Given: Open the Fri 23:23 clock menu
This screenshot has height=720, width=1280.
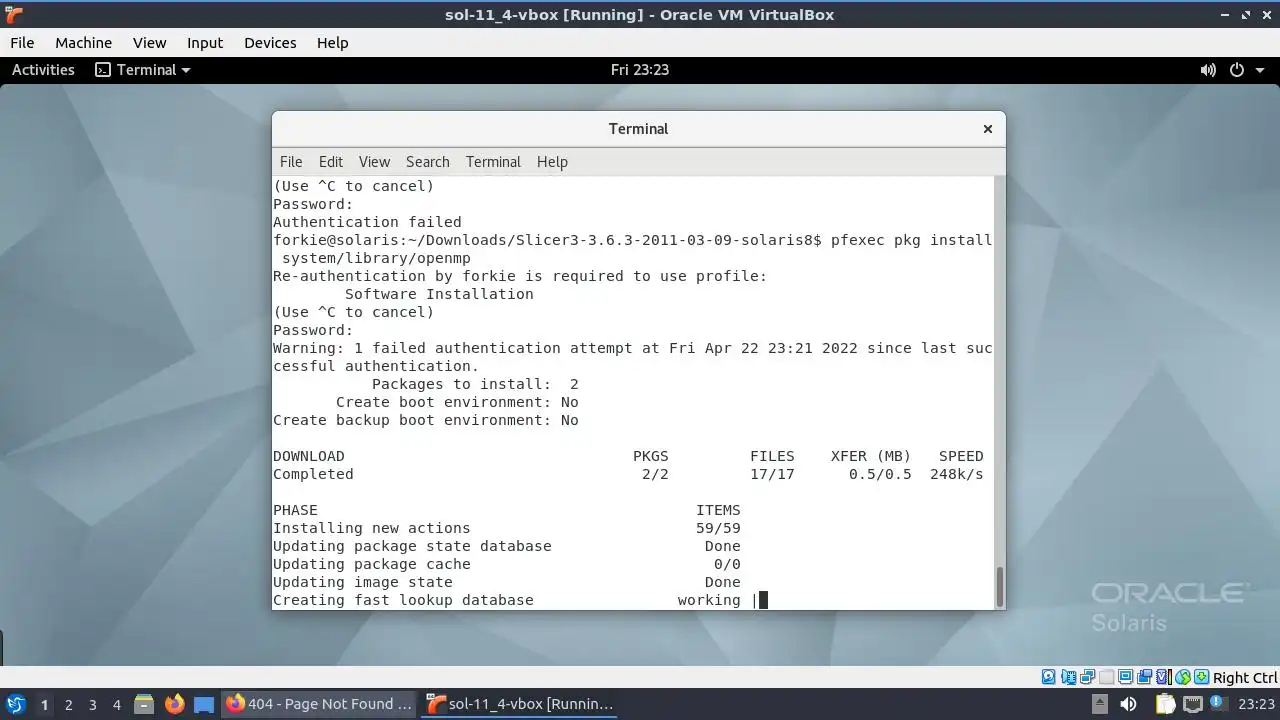Looking at the screenshot, I should point(640,70).
